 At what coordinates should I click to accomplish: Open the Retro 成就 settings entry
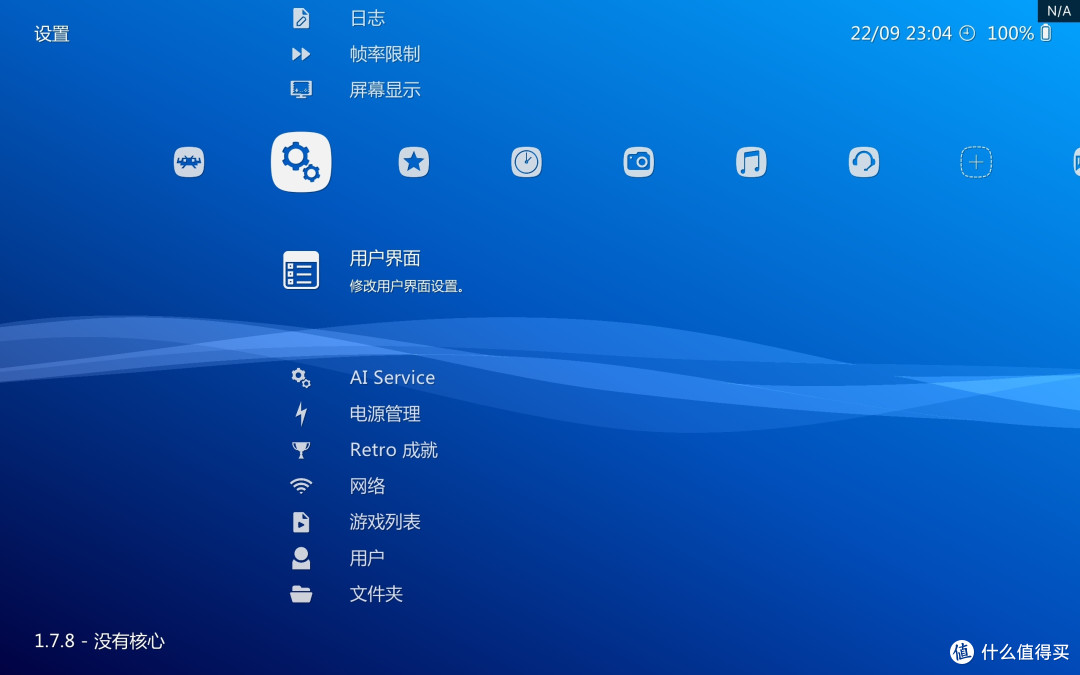(x=393, y=450)
